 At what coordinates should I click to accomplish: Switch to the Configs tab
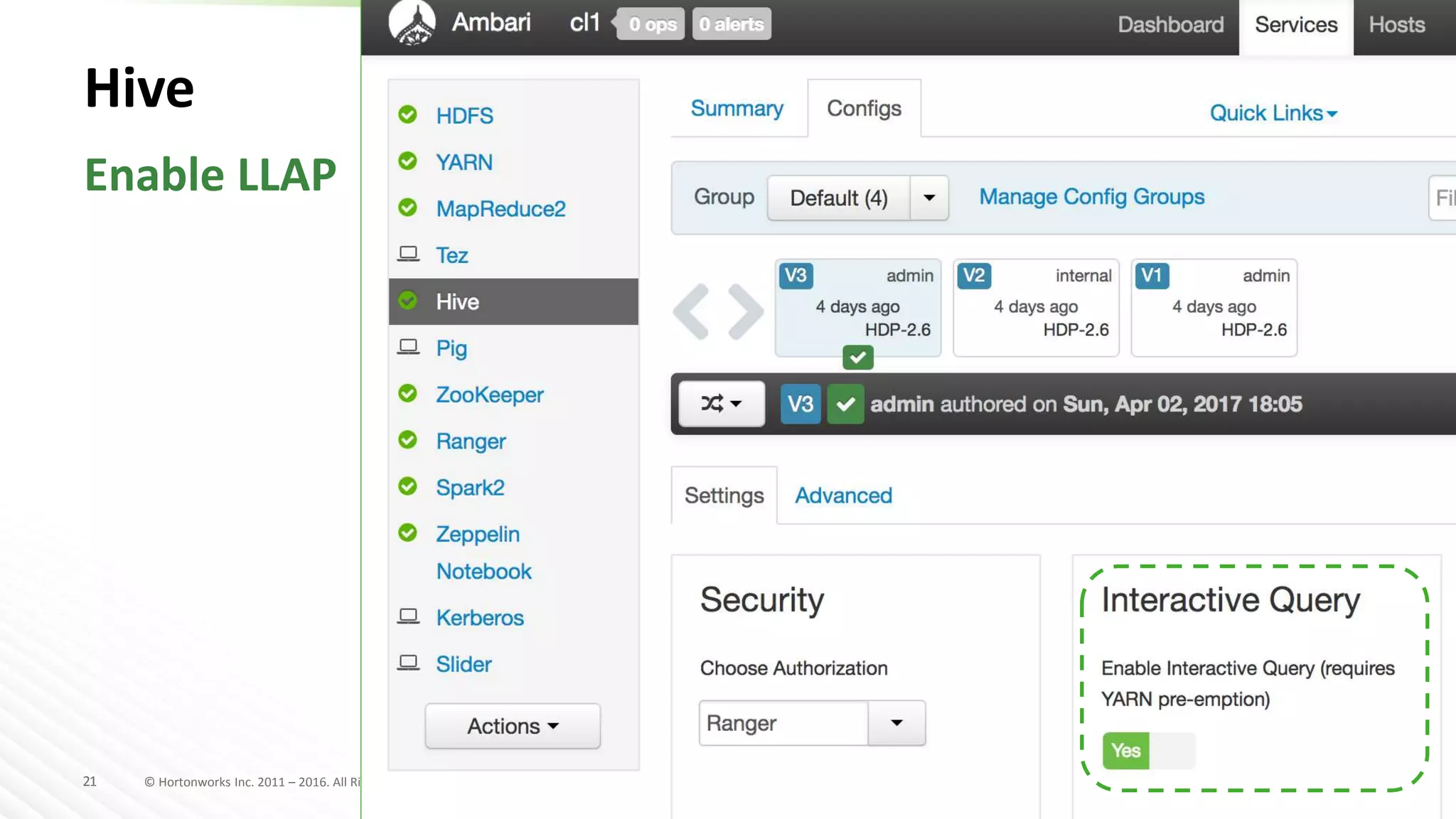(x=864, y=108)
